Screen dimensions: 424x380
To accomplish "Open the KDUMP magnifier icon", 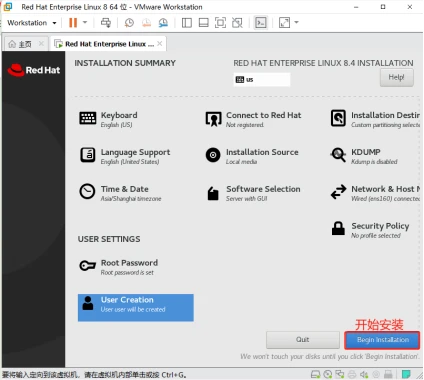I will pyautogui.click(x=338, y=155).
